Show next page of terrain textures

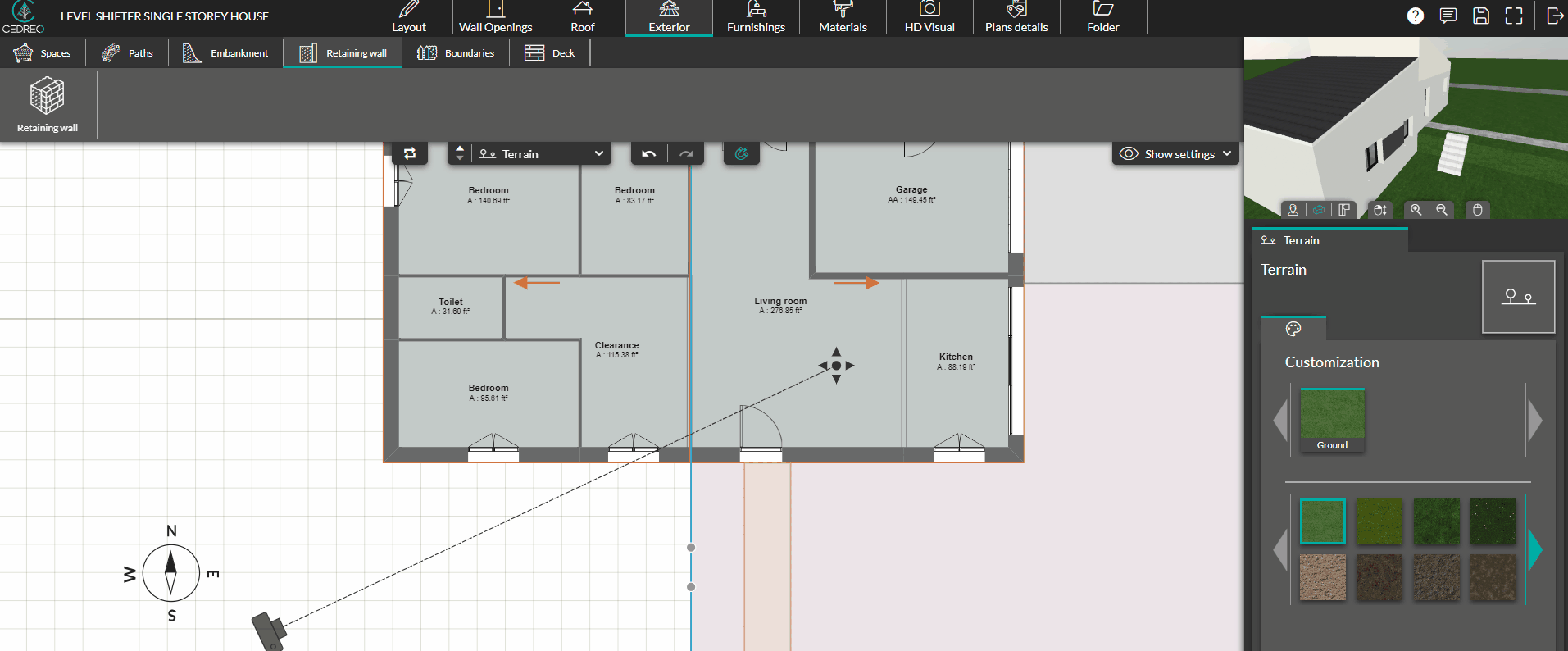point(1535,549)
